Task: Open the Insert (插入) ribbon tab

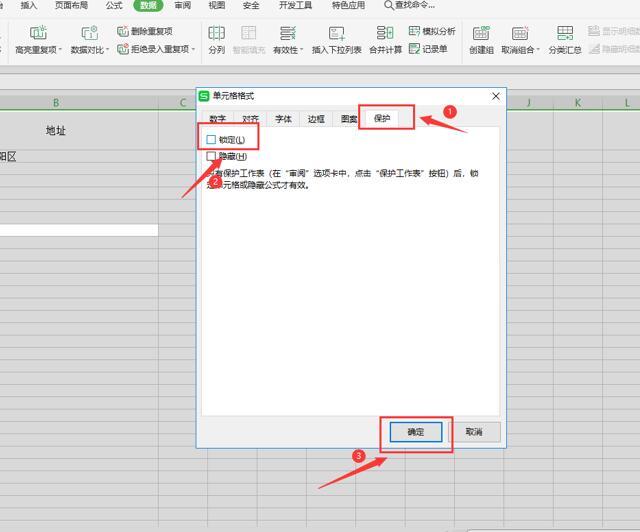Action: click(29, 5)
